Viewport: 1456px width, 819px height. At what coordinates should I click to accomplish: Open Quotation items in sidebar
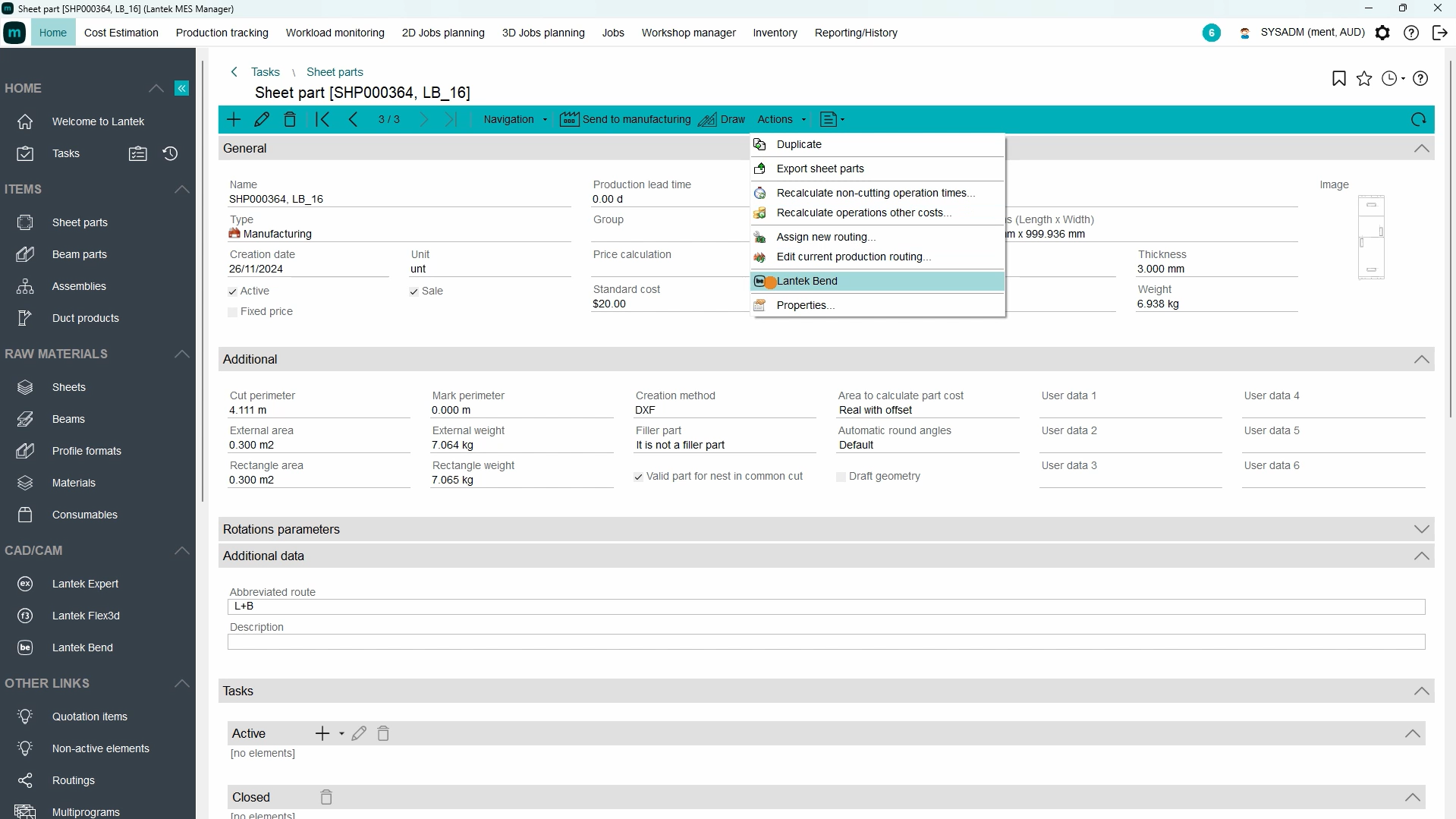tap(90, 717)
